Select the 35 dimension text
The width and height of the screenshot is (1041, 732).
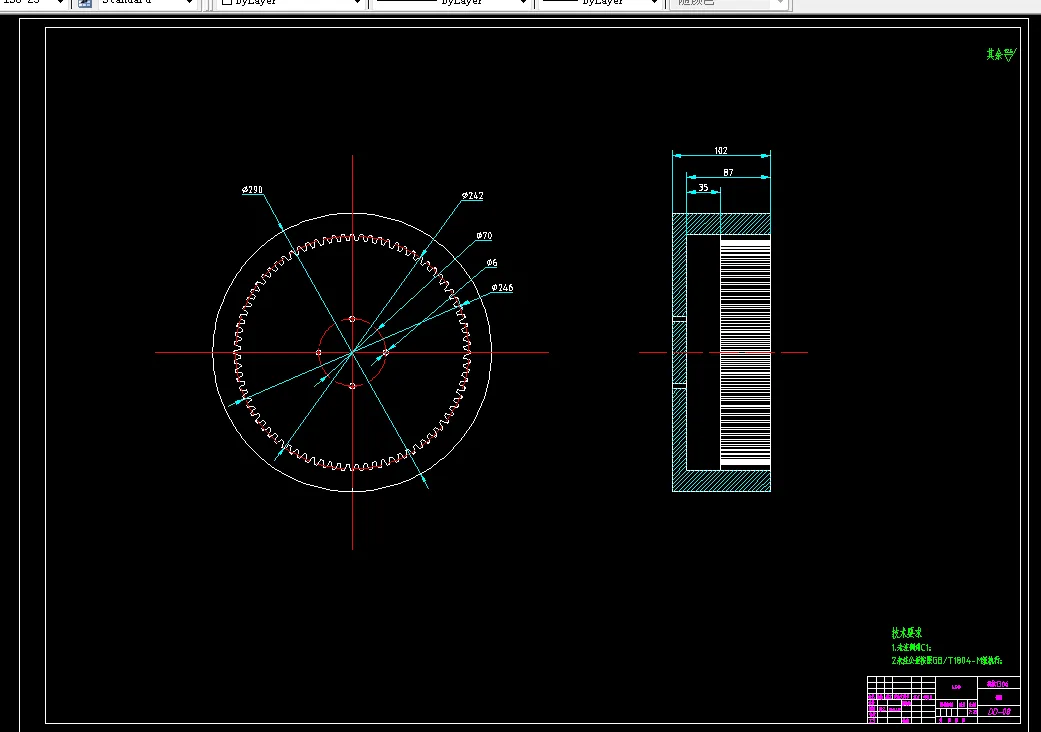tap(703, 188)
